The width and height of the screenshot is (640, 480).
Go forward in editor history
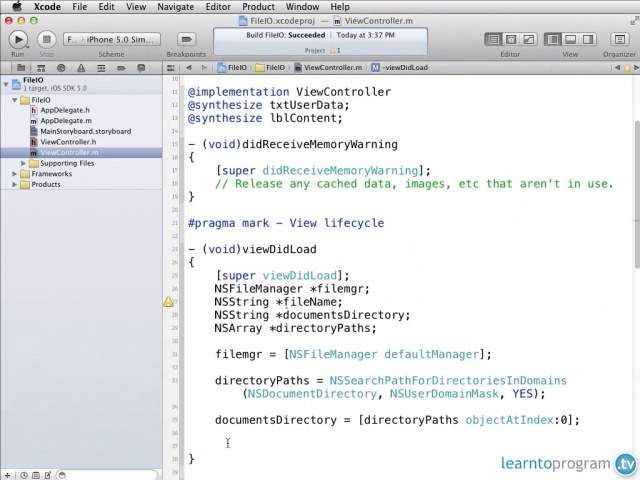click(204, 67)
